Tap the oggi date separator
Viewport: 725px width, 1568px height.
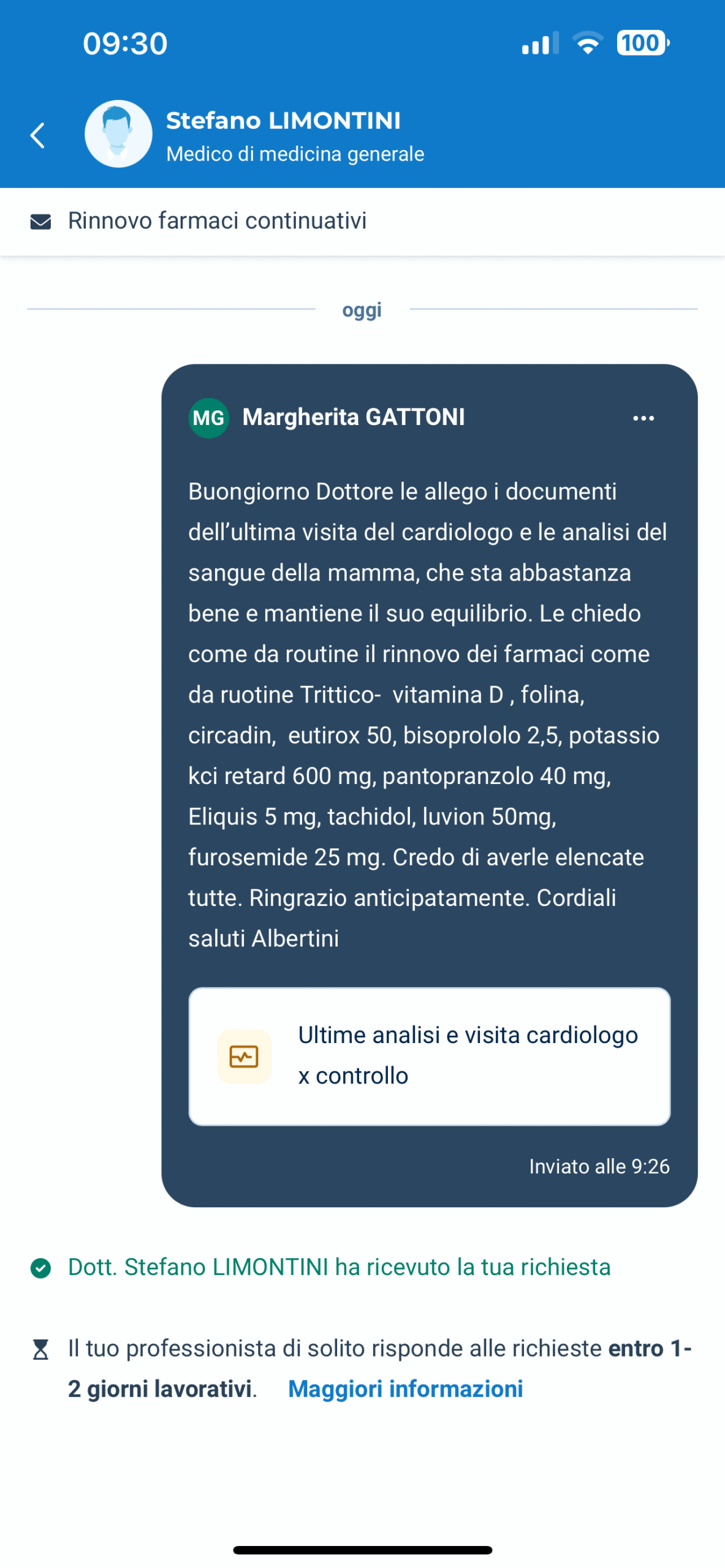coord(362,310)
